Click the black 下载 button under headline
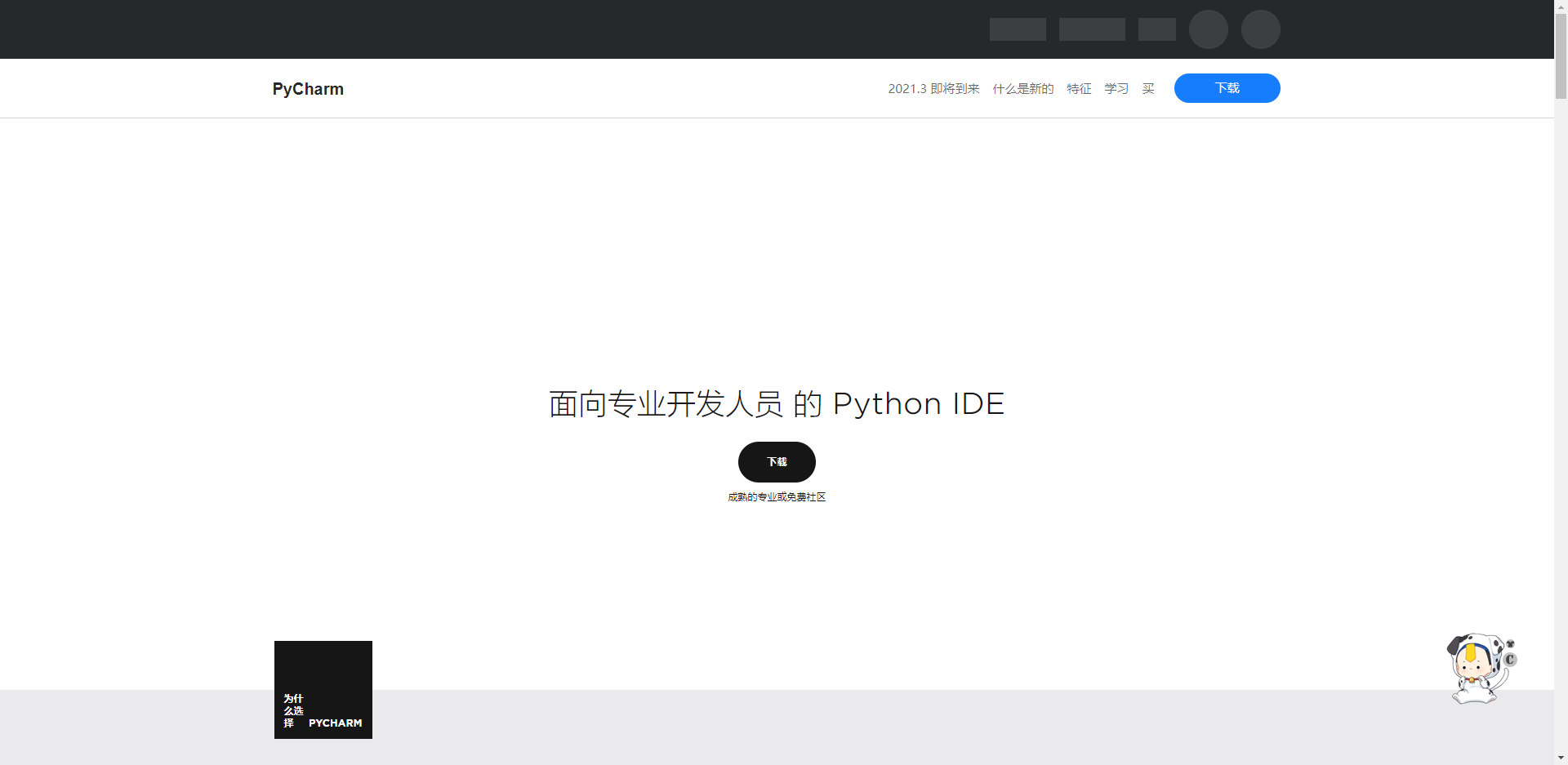This screenshot has width=1568, height=765. (777, 462)
